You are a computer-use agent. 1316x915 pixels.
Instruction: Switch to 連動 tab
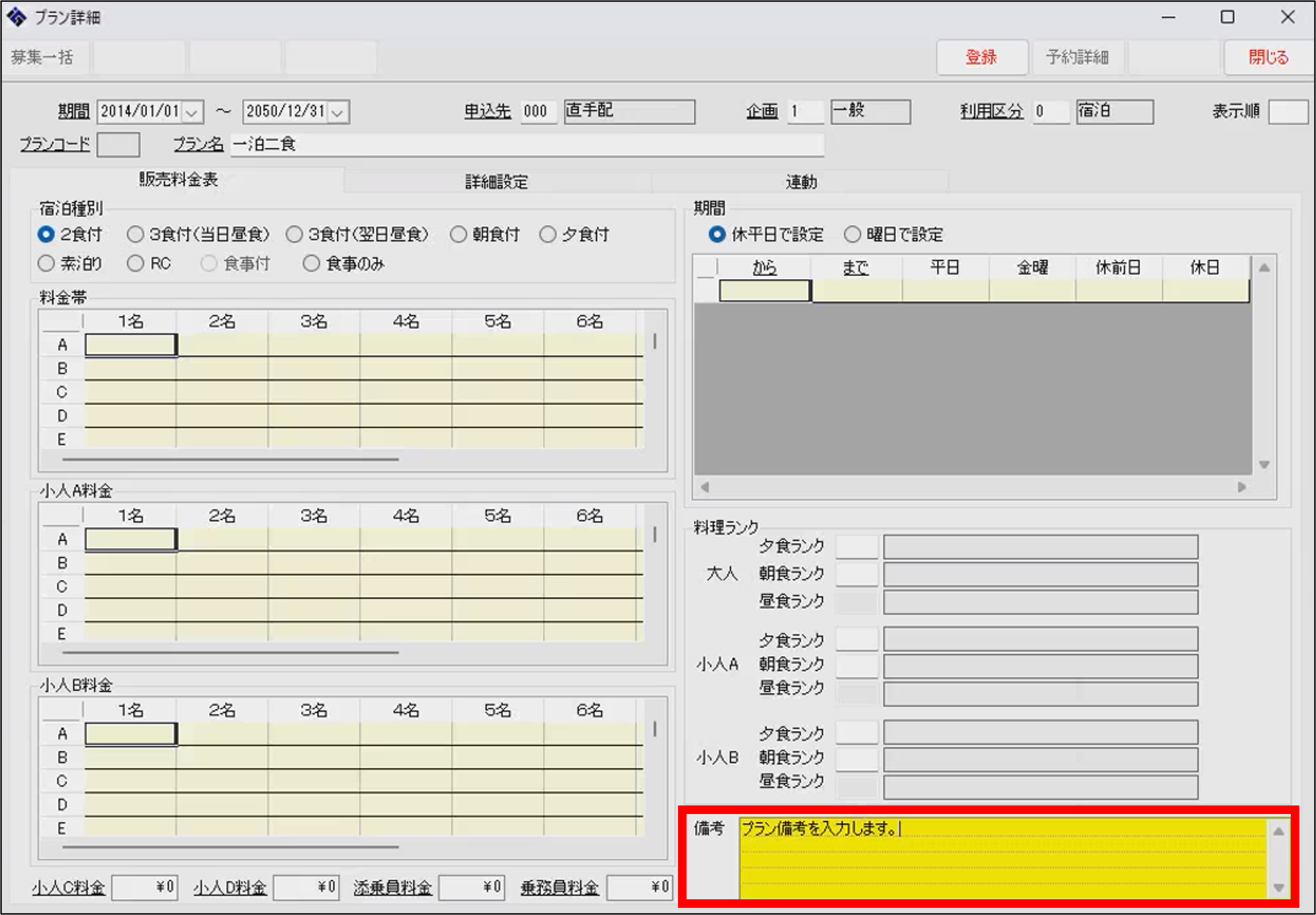click(800, 182)
